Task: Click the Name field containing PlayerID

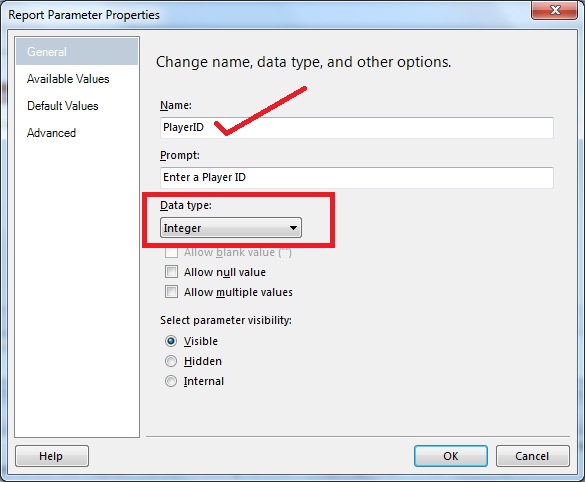Action: [x=357, y=128]
